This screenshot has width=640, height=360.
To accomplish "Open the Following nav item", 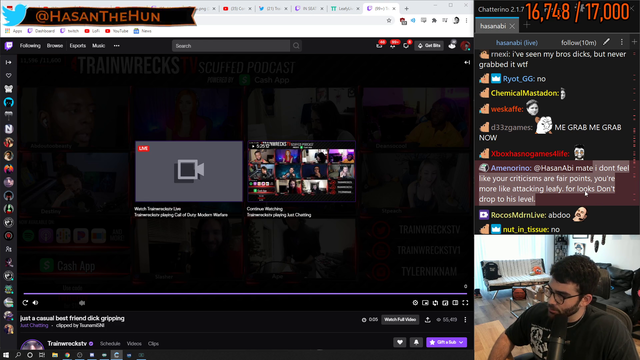I will [30, 46].
